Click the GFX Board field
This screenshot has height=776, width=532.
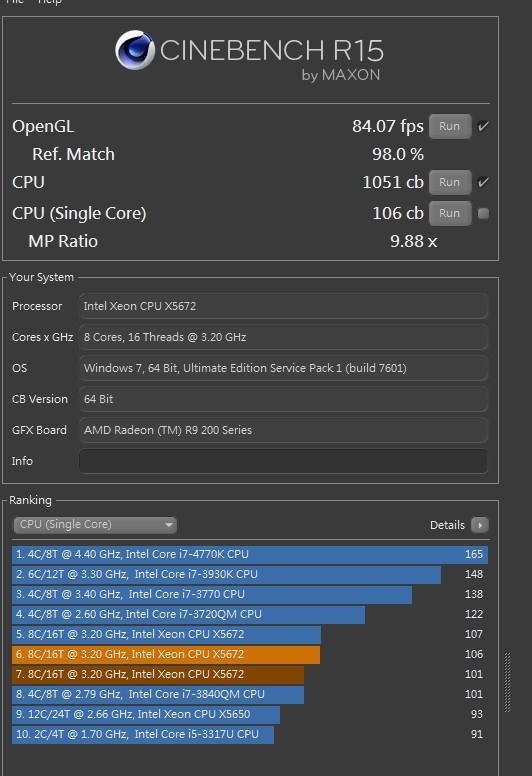(283, 430)
